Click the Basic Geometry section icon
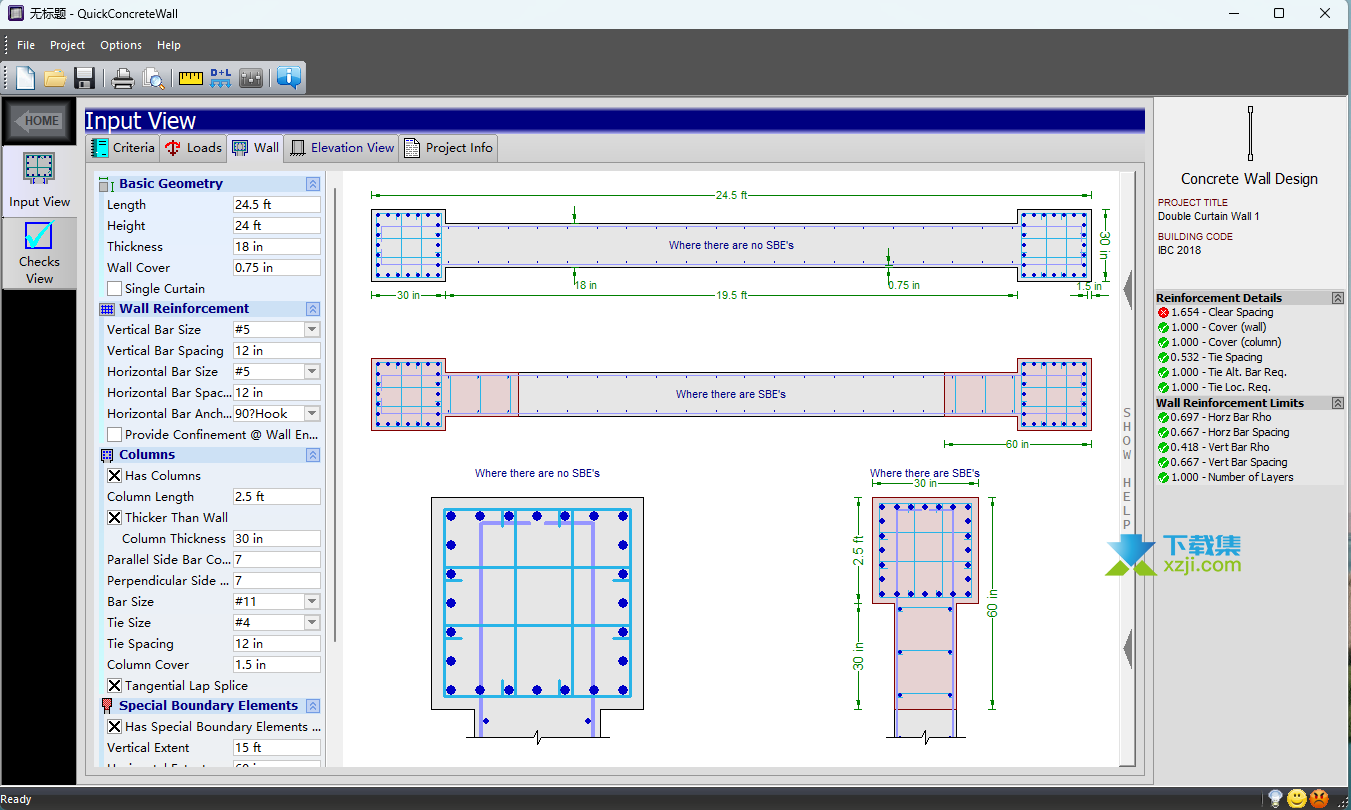Screen dimensions: 1351x810 [x=107, y=184]
